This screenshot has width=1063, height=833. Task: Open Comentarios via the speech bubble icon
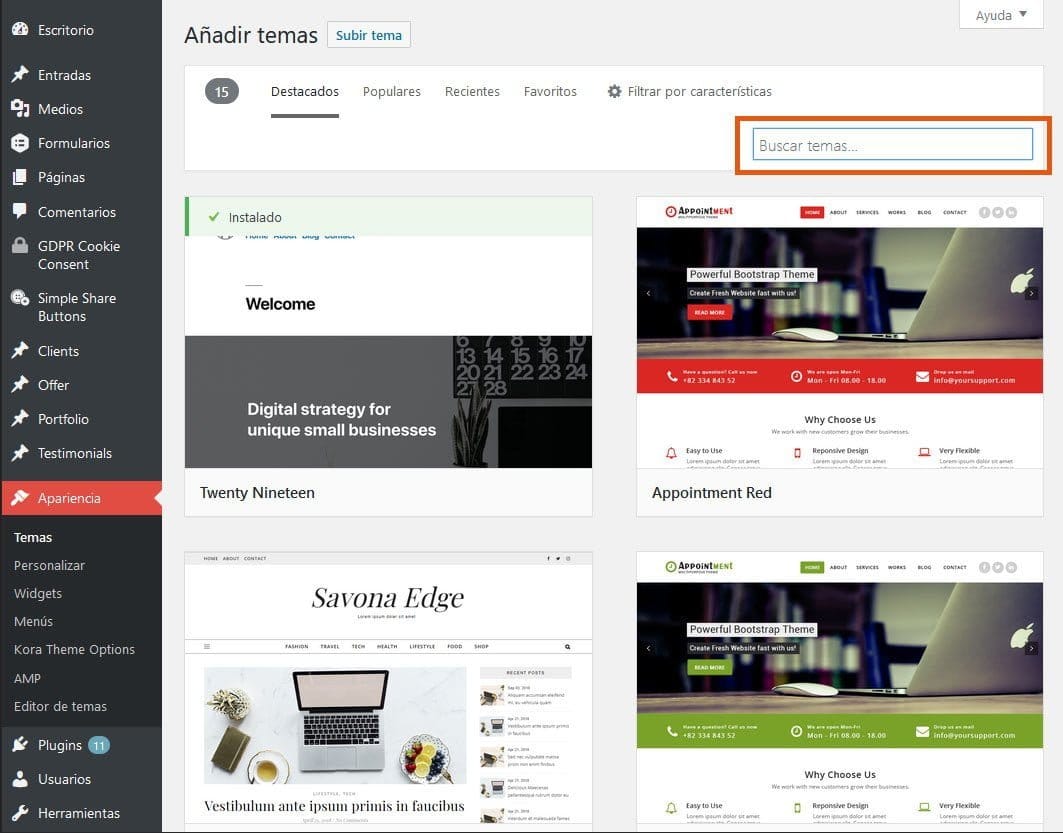(20, 212)
